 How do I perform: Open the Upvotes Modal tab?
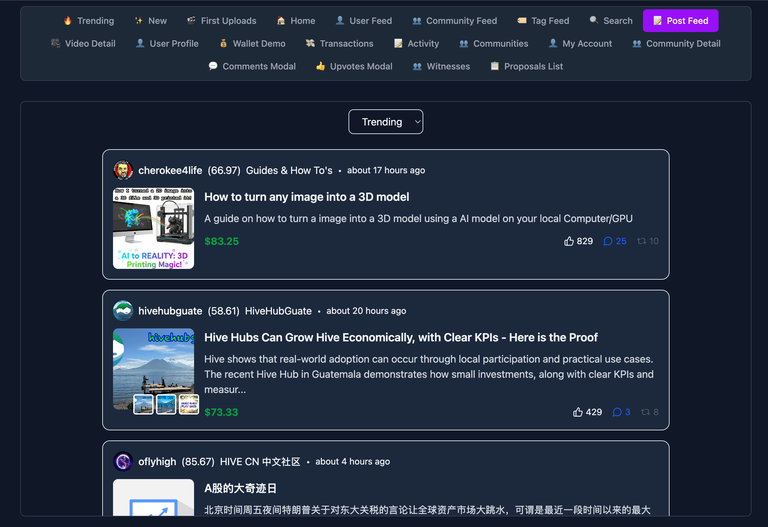pos(354,66)
